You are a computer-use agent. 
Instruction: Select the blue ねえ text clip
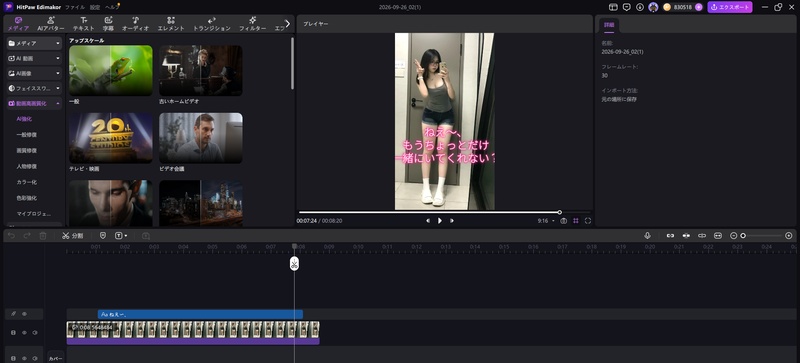pos(200,314)
